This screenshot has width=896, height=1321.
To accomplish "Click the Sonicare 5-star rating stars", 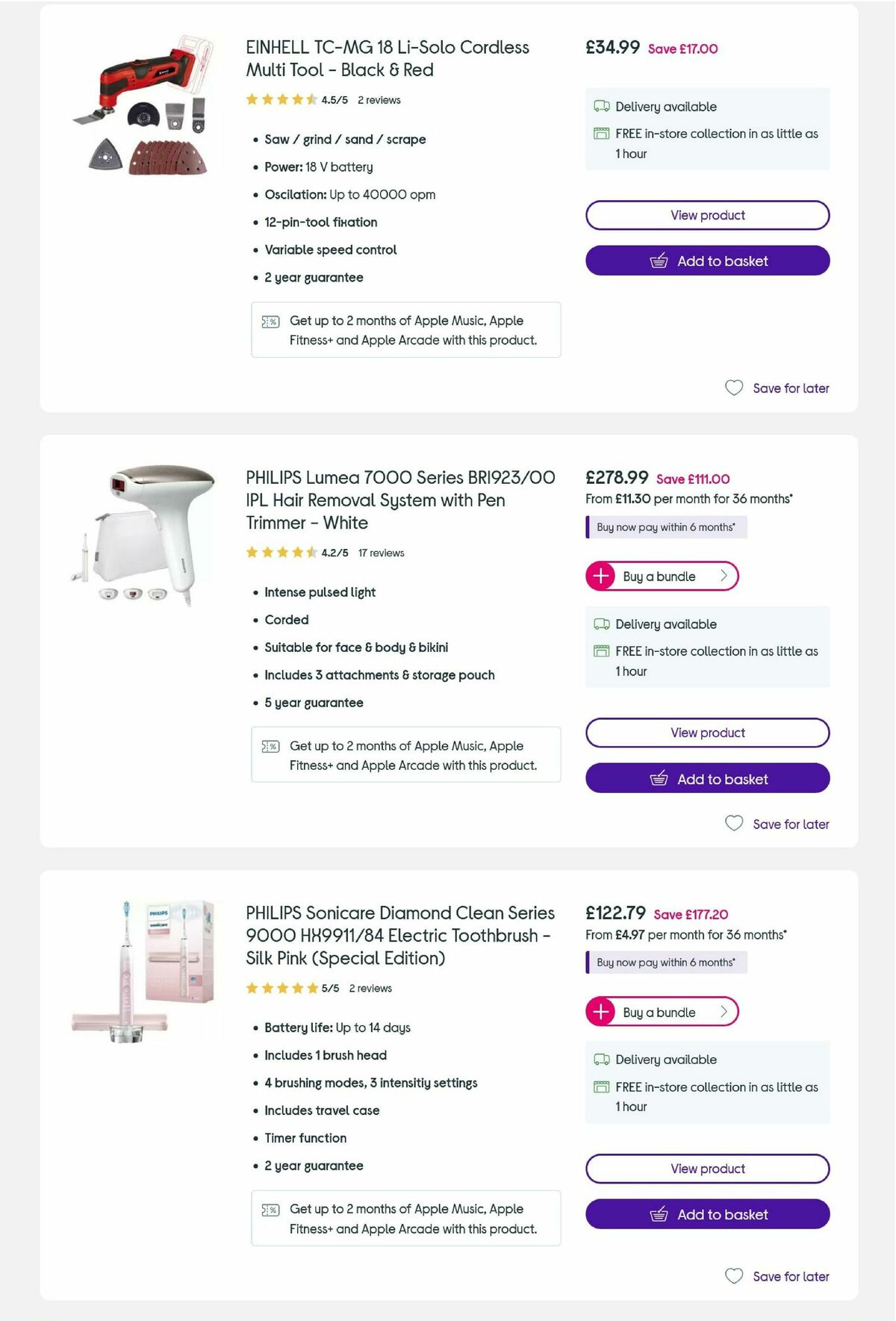I will pyautogui.click(x=282, y=987).
